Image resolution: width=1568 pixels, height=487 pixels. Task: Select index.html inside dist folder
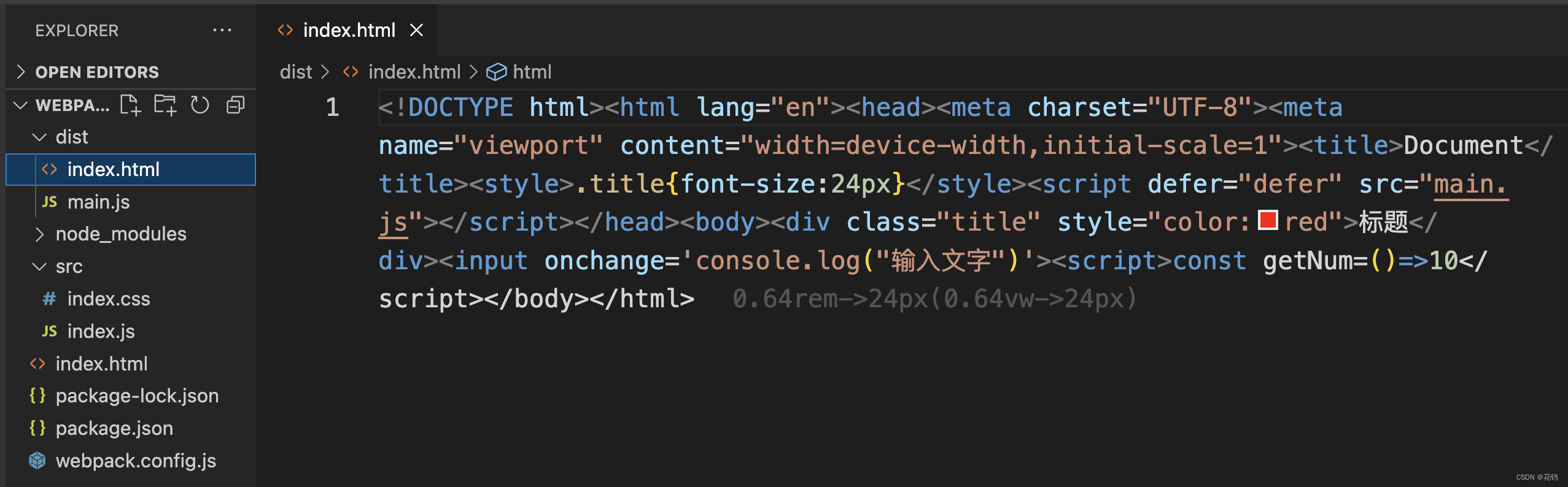pos(131,169)
